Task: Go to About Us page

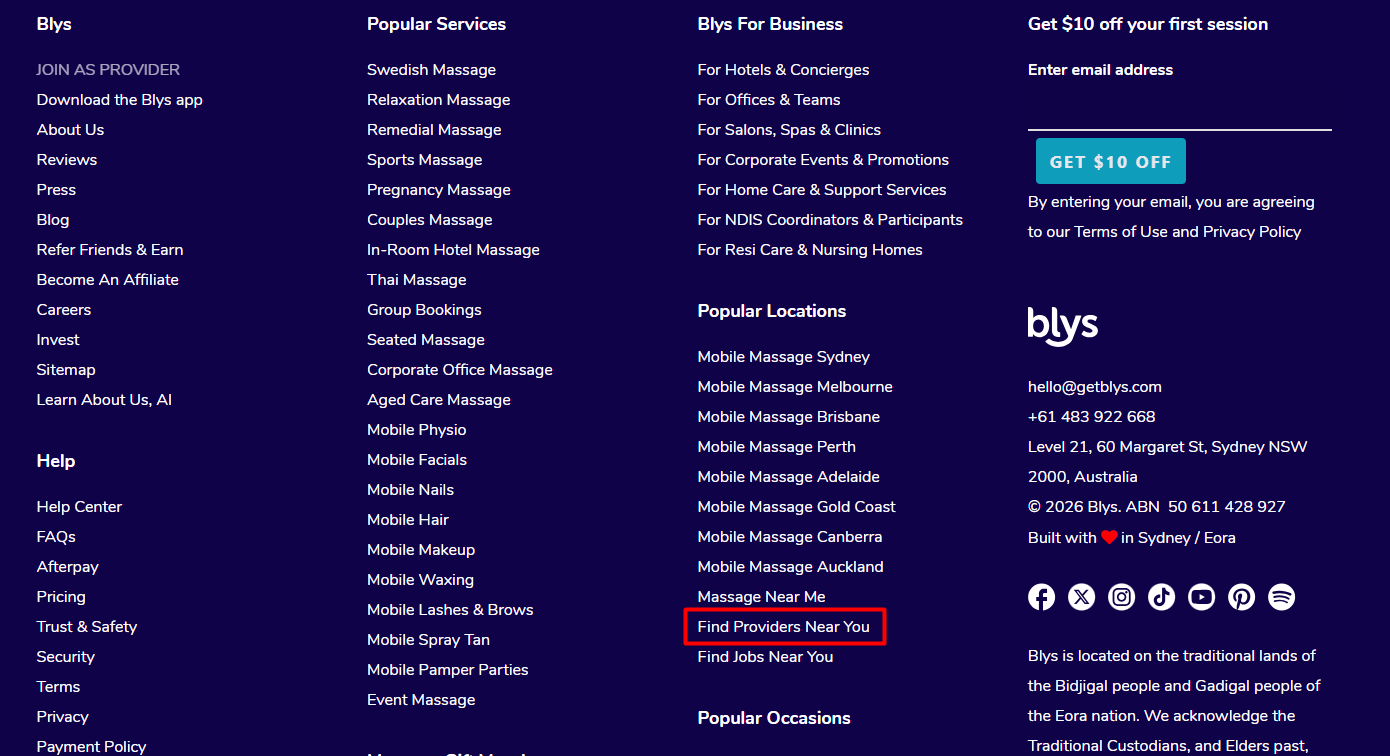Action: (70, 130)
